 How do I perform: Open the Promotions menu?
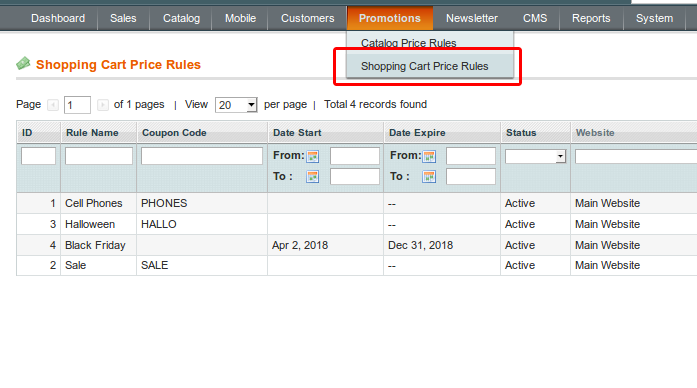tap(390, 18)
